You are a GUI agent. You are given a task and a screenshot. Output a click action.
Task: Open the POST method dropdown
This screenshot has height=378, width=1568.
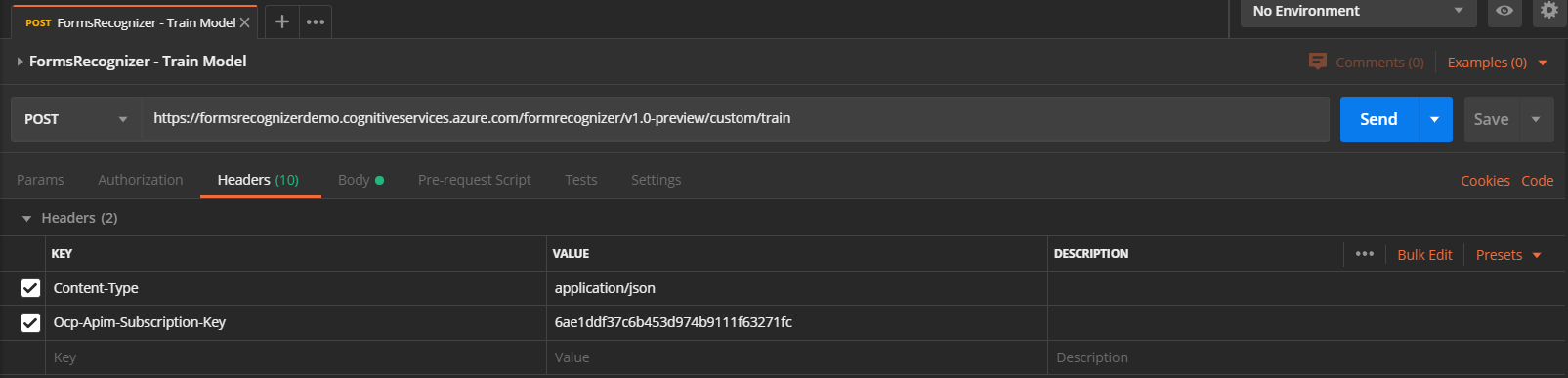pyautogui.click(x=76, y=119)
